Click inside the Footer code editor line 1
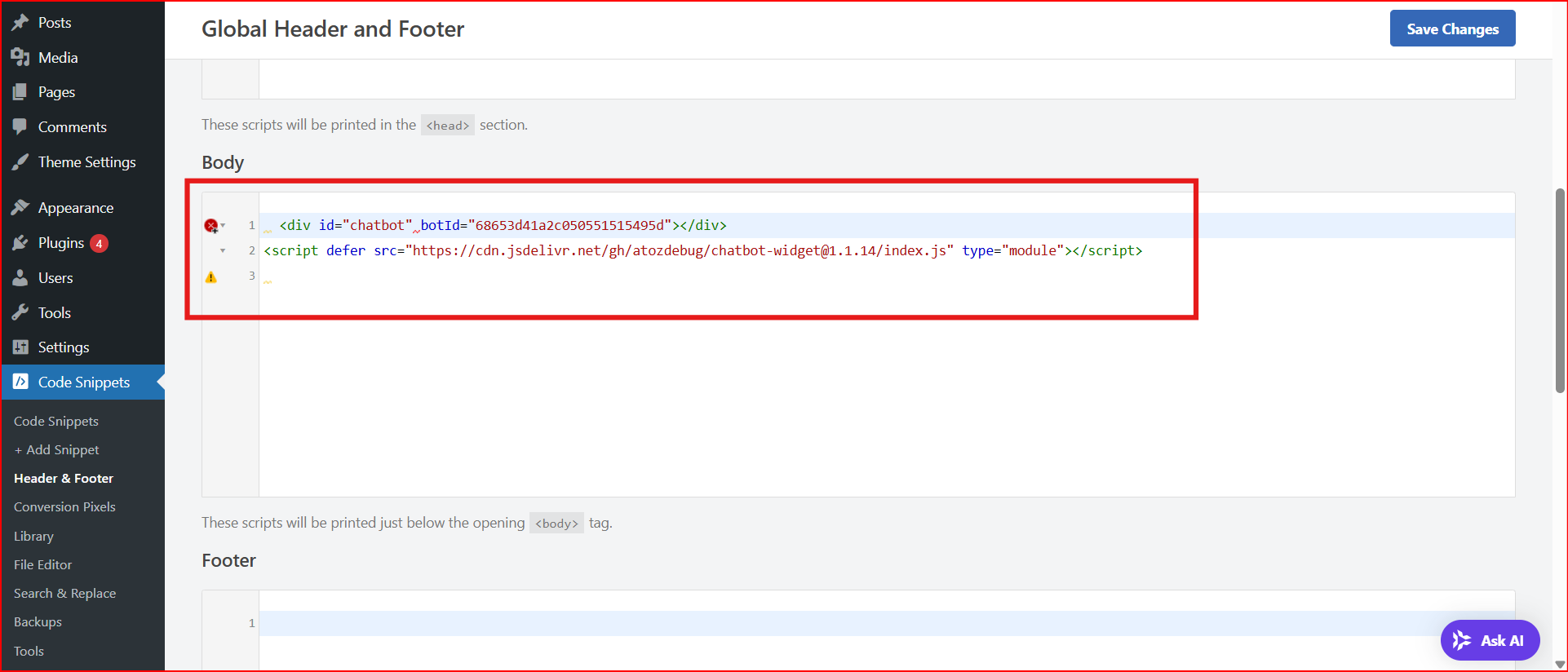Screen dimensions: 1568x672 [887, 623]
